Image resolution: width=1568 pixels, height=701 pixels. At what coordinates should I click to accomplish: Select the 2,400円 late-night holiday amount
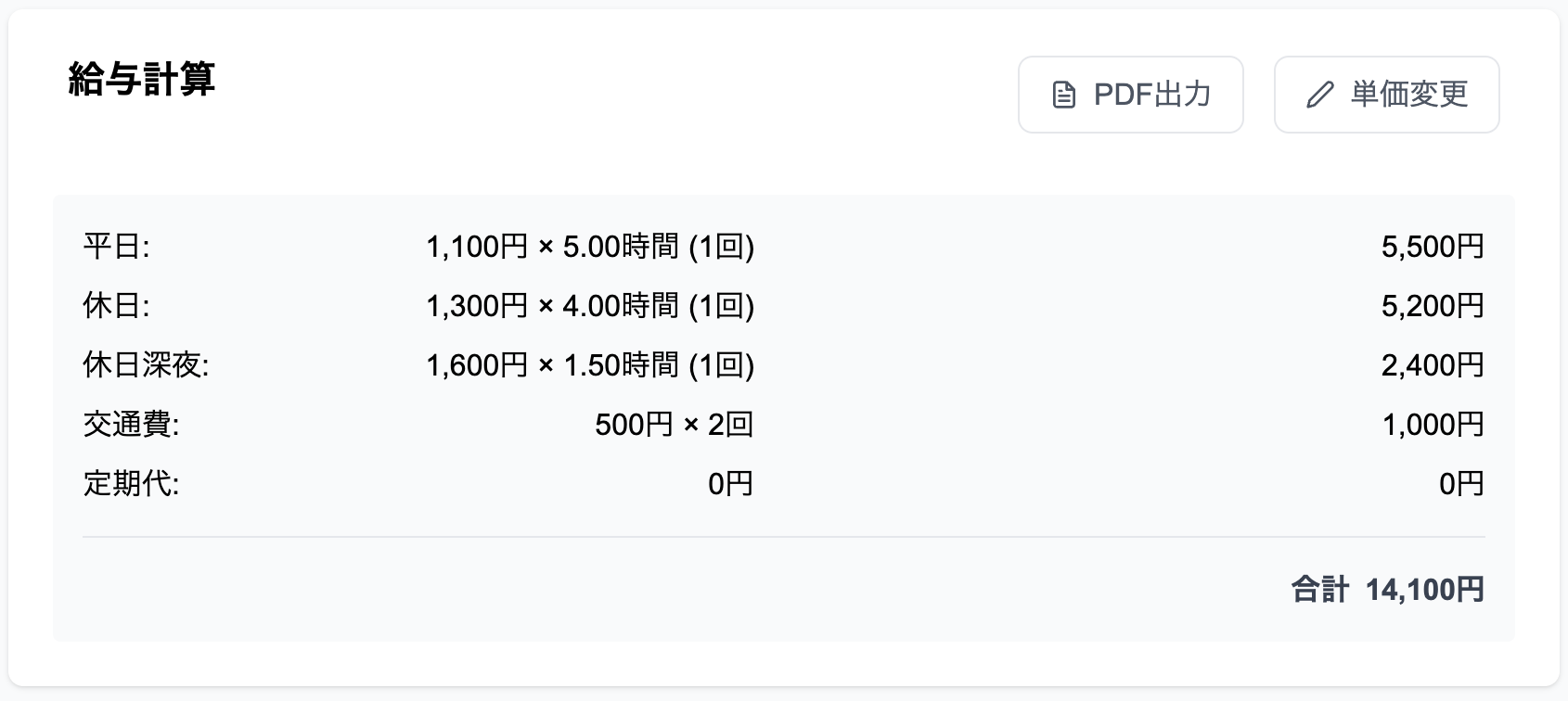point(1431,364)
